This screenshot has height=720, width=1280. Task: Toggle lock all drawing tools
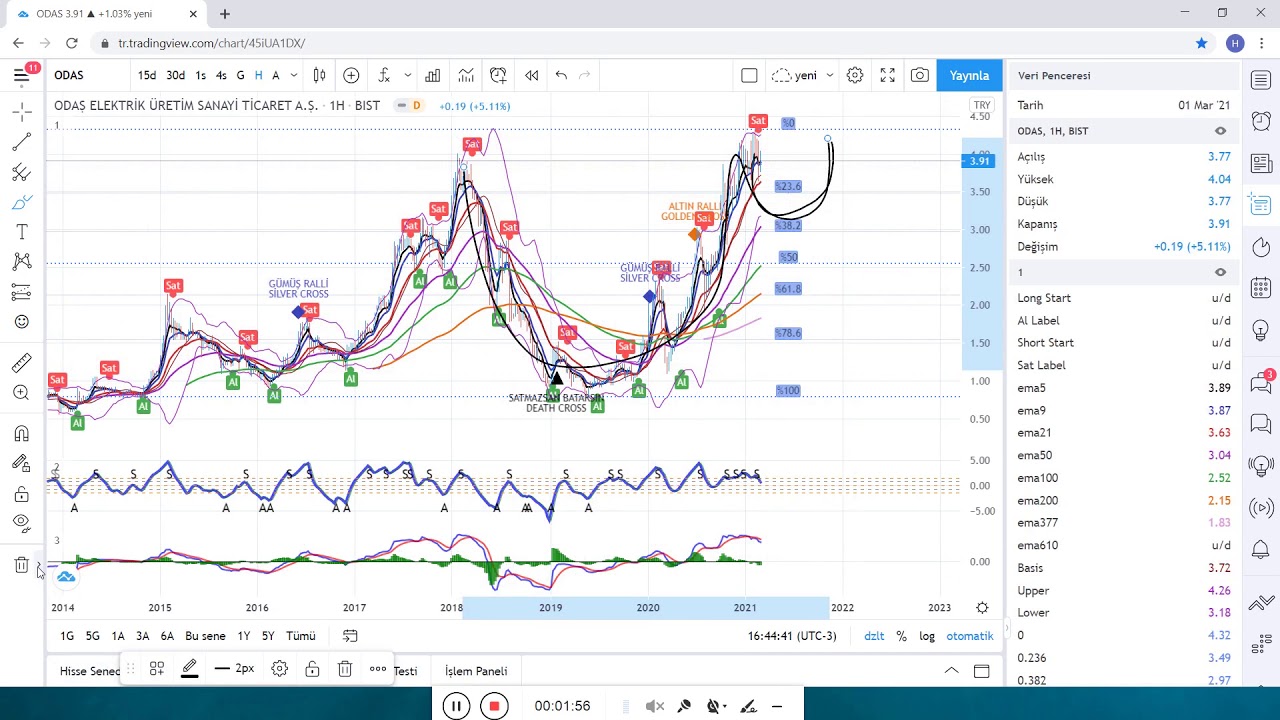click(22, 494)
